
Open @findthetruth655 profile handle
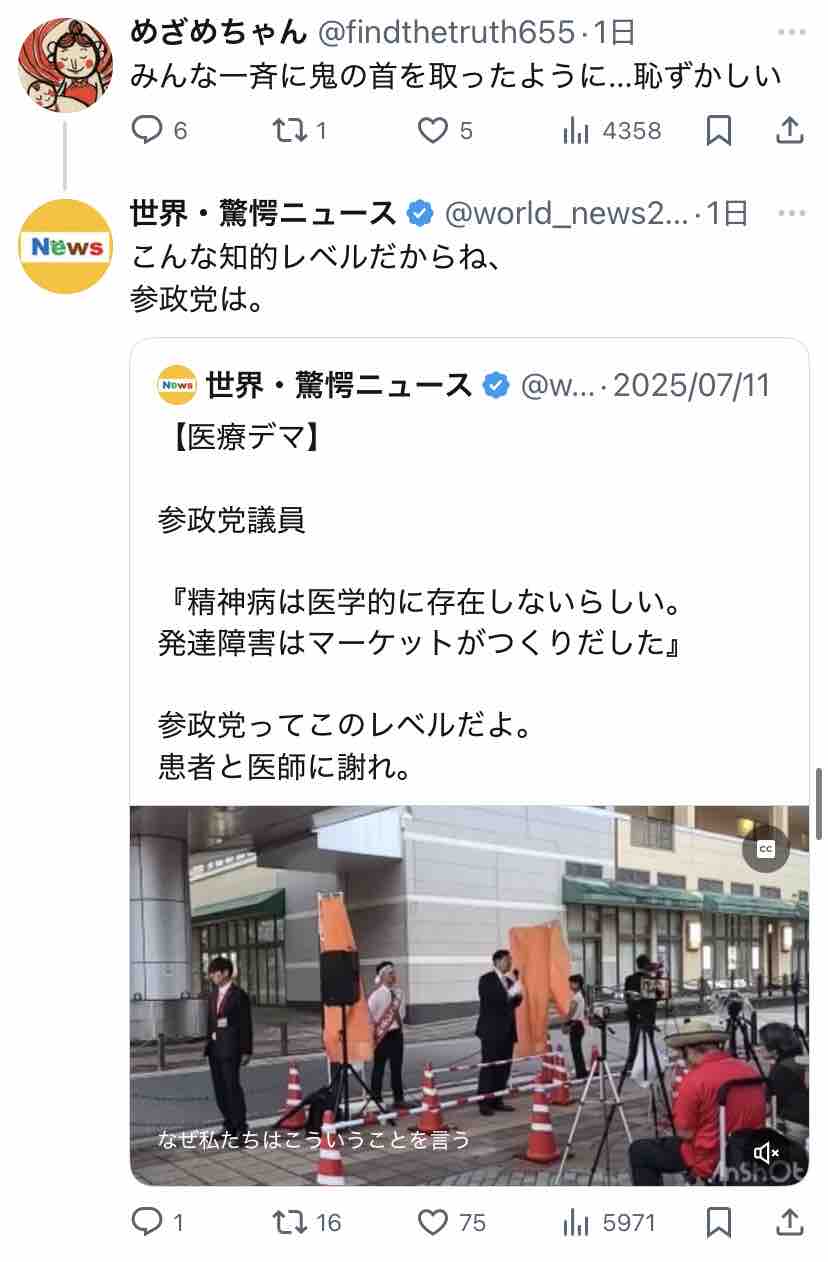[447, 33]
